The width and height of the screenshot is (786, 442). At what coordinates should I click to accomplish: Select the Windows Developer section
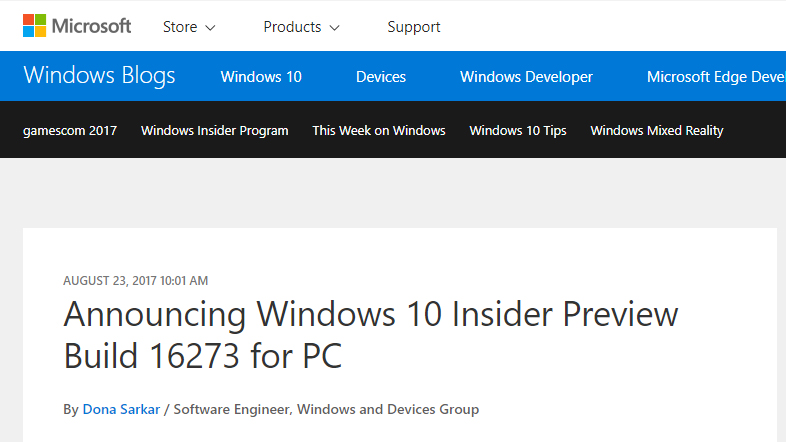click(526, 77)
